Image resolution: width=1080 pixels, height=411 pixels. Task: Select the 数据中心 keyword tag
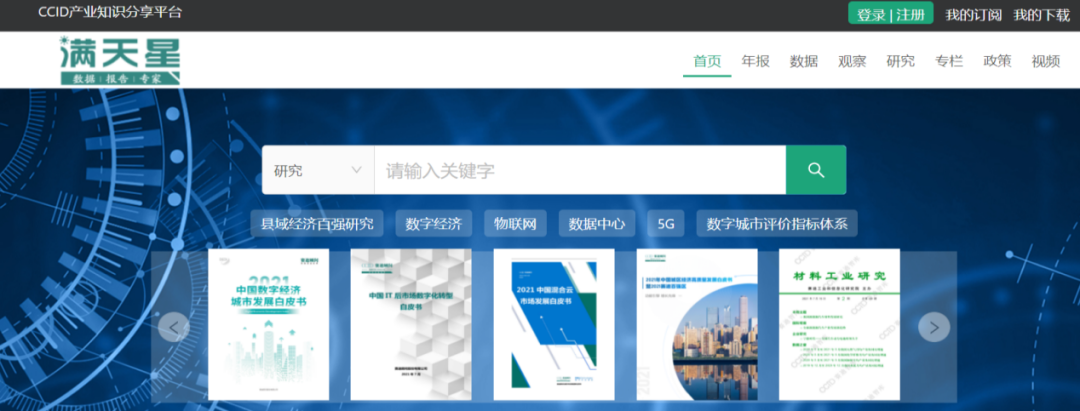coord(596,224)
